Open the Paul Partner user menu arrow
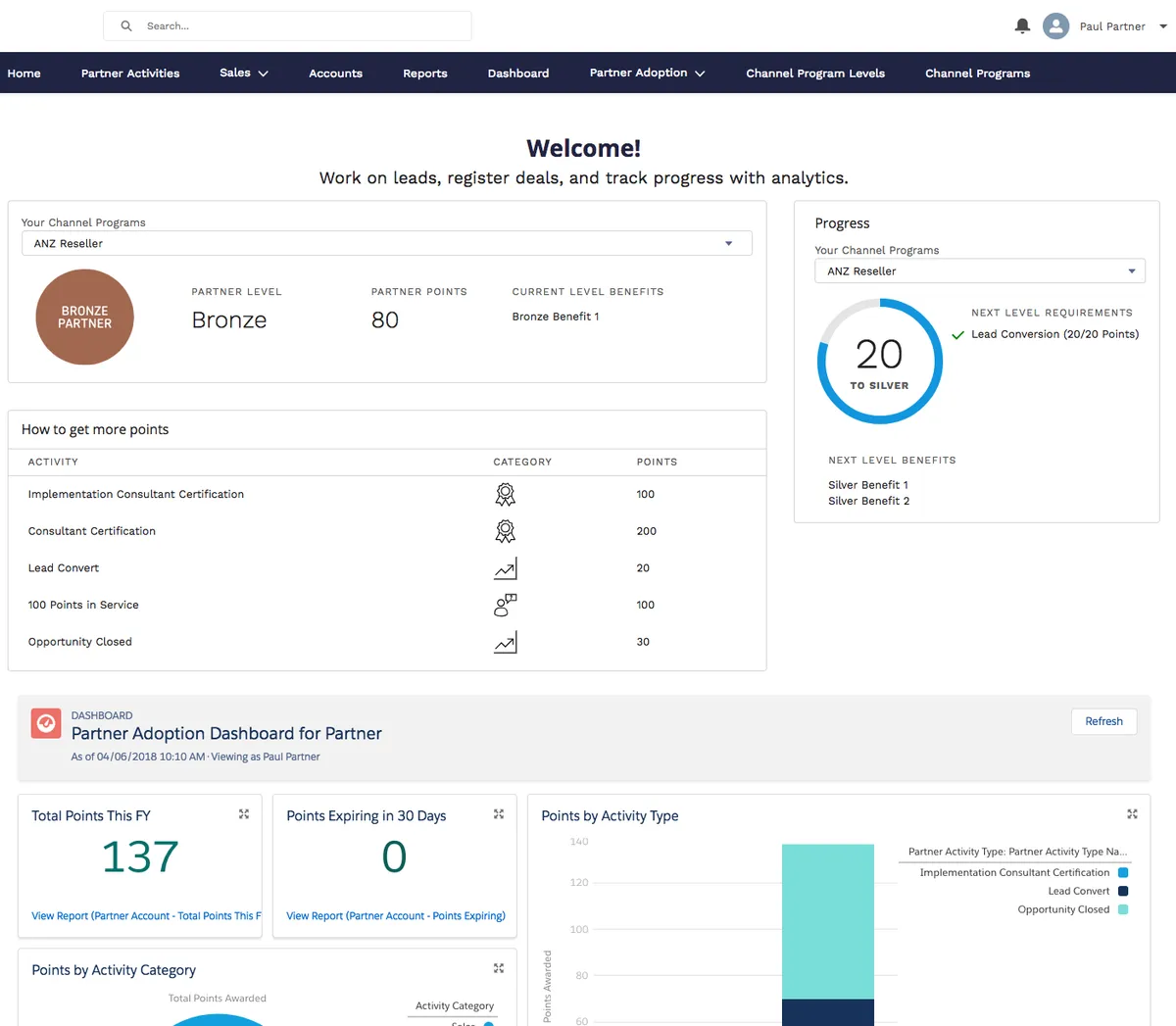 pos(1163,26)
